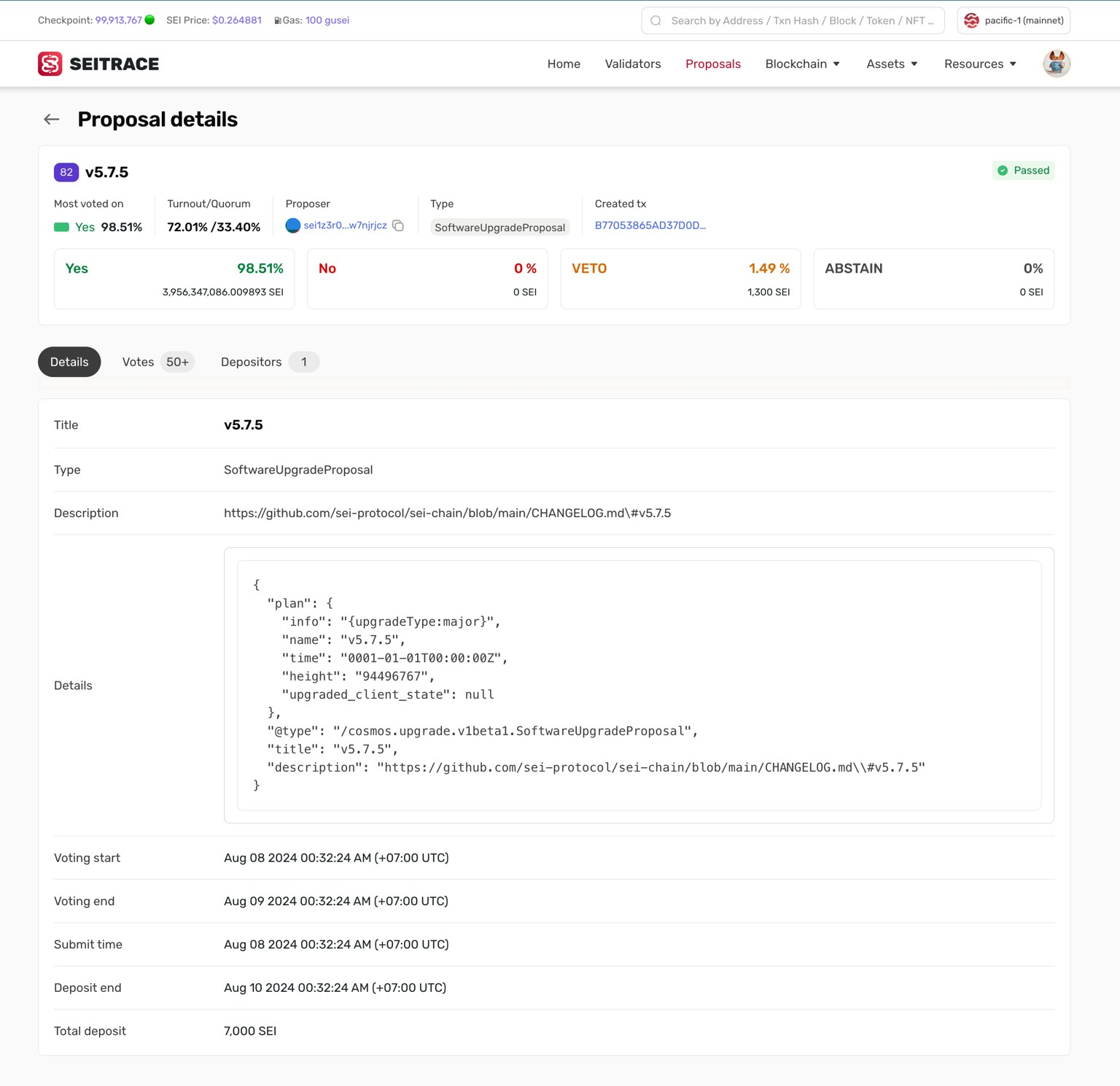The height and width of the screenshot is (1086, 1120).
Task: Open the checkpoint 99,913,767 link
Action: coord(119,20)
